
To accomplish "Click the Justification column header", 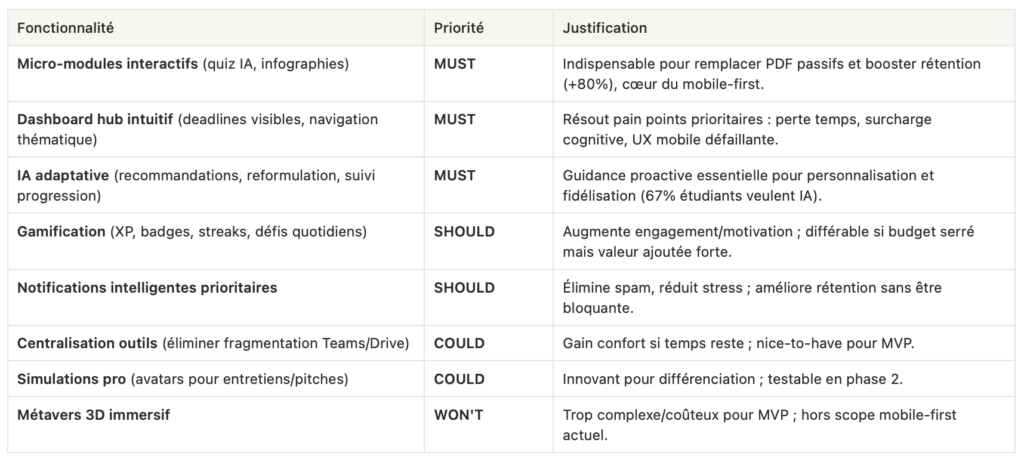I will (605, 28).
